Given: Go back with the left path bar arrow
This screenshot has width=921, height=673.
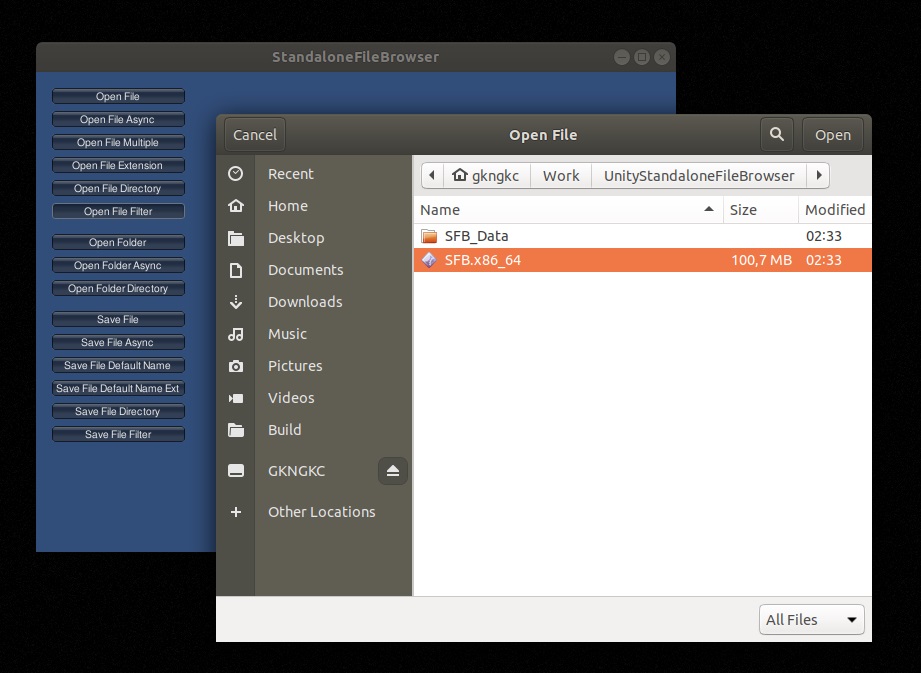Looking at the screenshot, I should point(432,175).
